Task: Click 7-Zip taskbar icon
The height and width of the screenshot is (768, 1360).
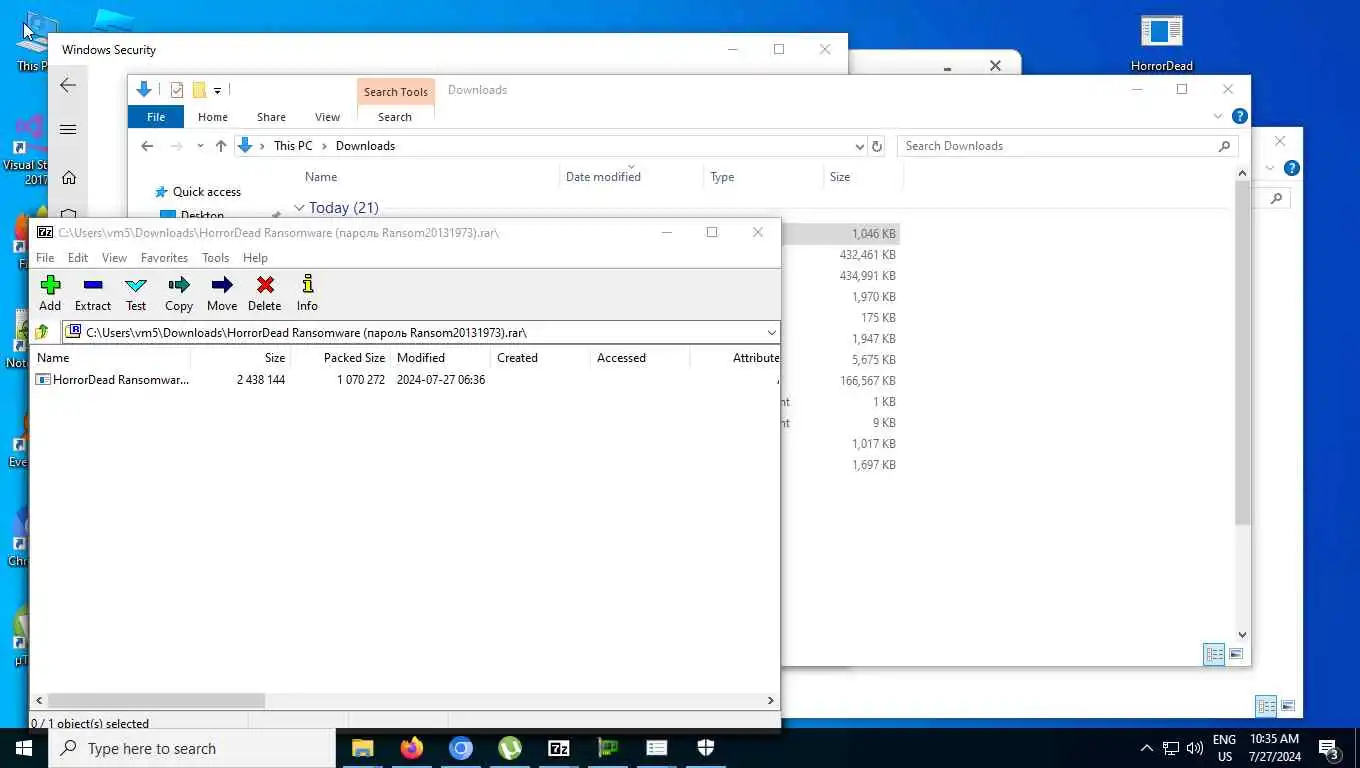Action: click(559, 748)
